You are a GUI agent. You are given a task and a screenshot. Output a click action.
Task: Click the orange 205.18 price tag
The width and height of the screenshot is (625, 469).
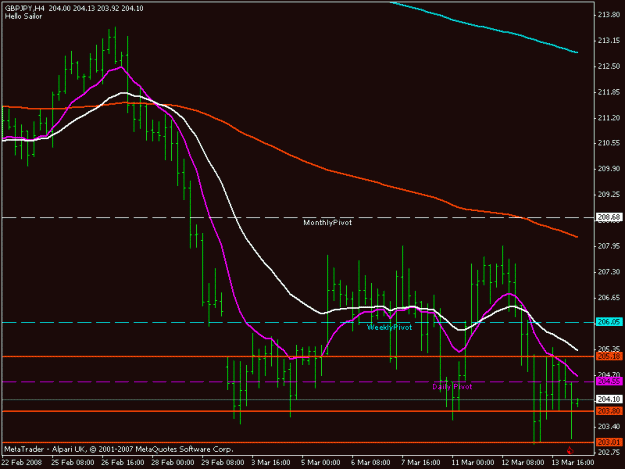[x=609, y=356]
